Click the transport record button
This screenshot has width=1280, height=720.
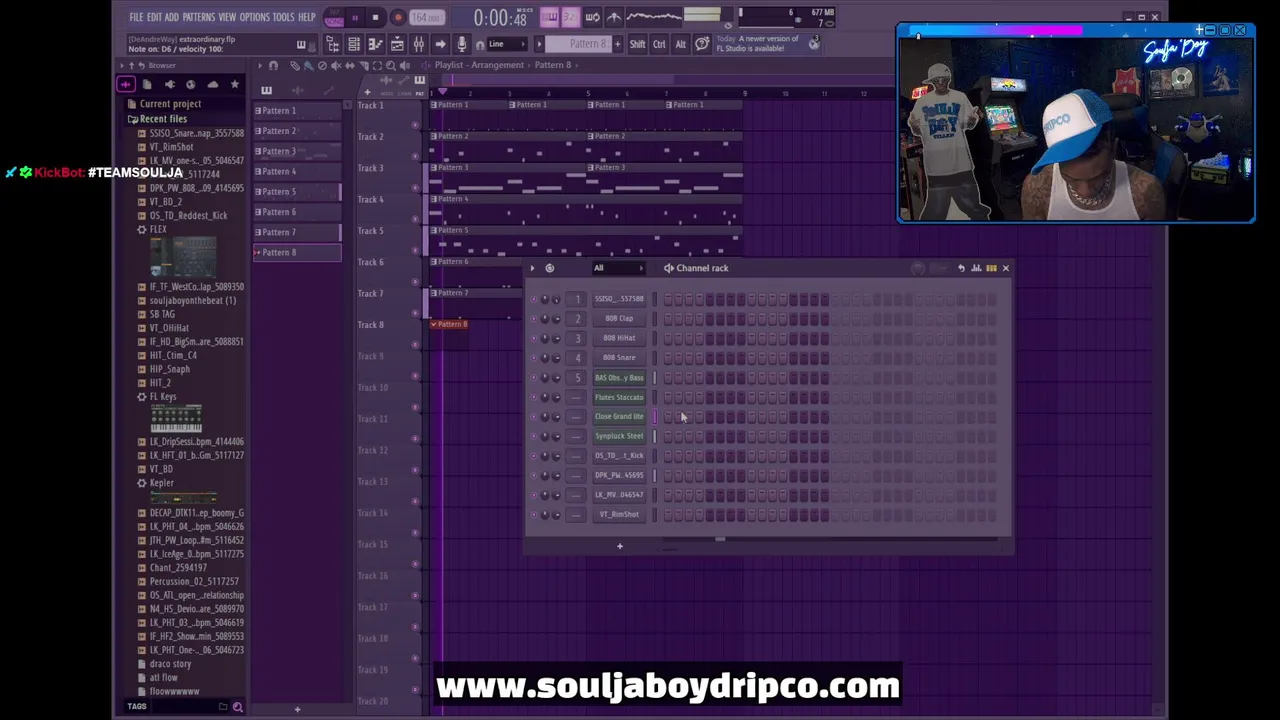point(397,17)
